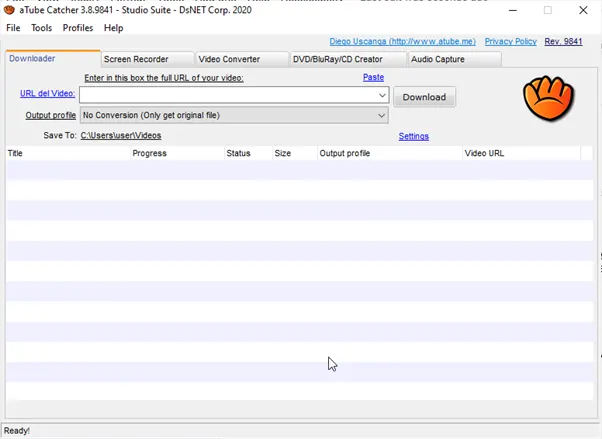
Task: Click the Rev. 9841 link
Action: click(x=563, y=41)
